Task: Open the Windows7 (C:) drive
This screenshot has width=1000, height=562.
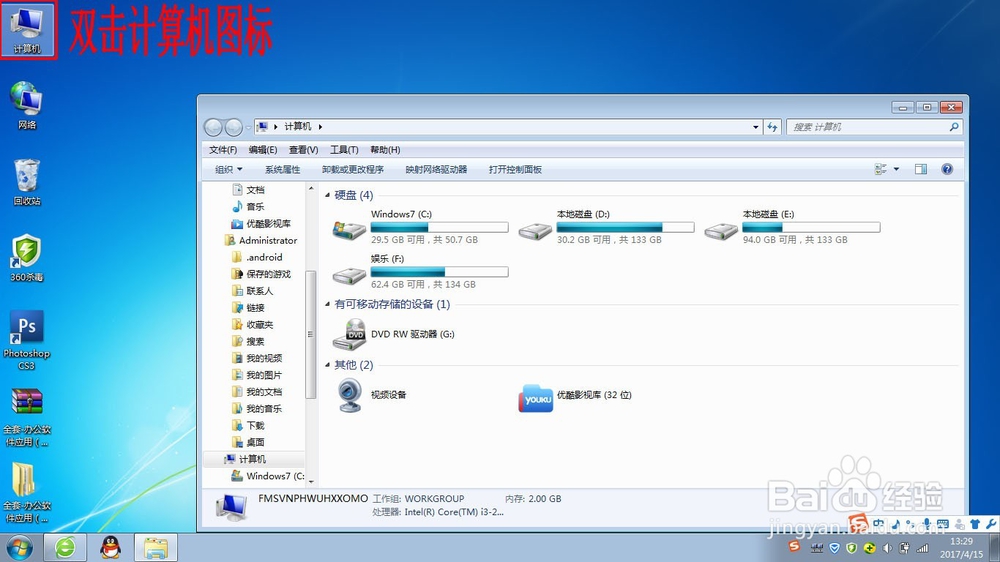Action: (x=420, y=227)
